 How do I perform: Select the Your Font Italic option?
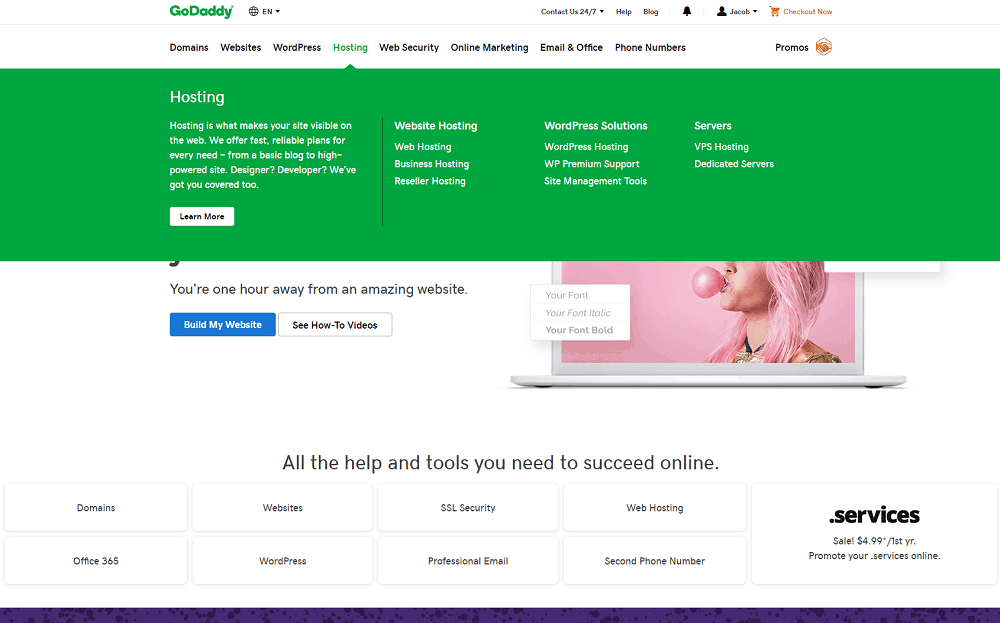pos(578,312)
